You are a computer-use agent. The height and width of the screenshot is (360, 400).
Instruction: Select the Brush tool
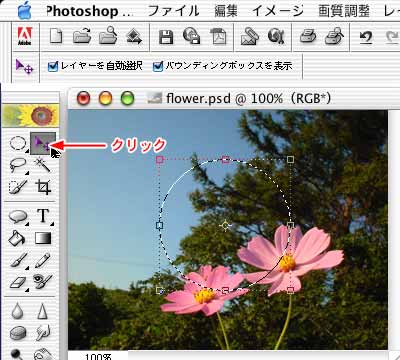(18, 261)
